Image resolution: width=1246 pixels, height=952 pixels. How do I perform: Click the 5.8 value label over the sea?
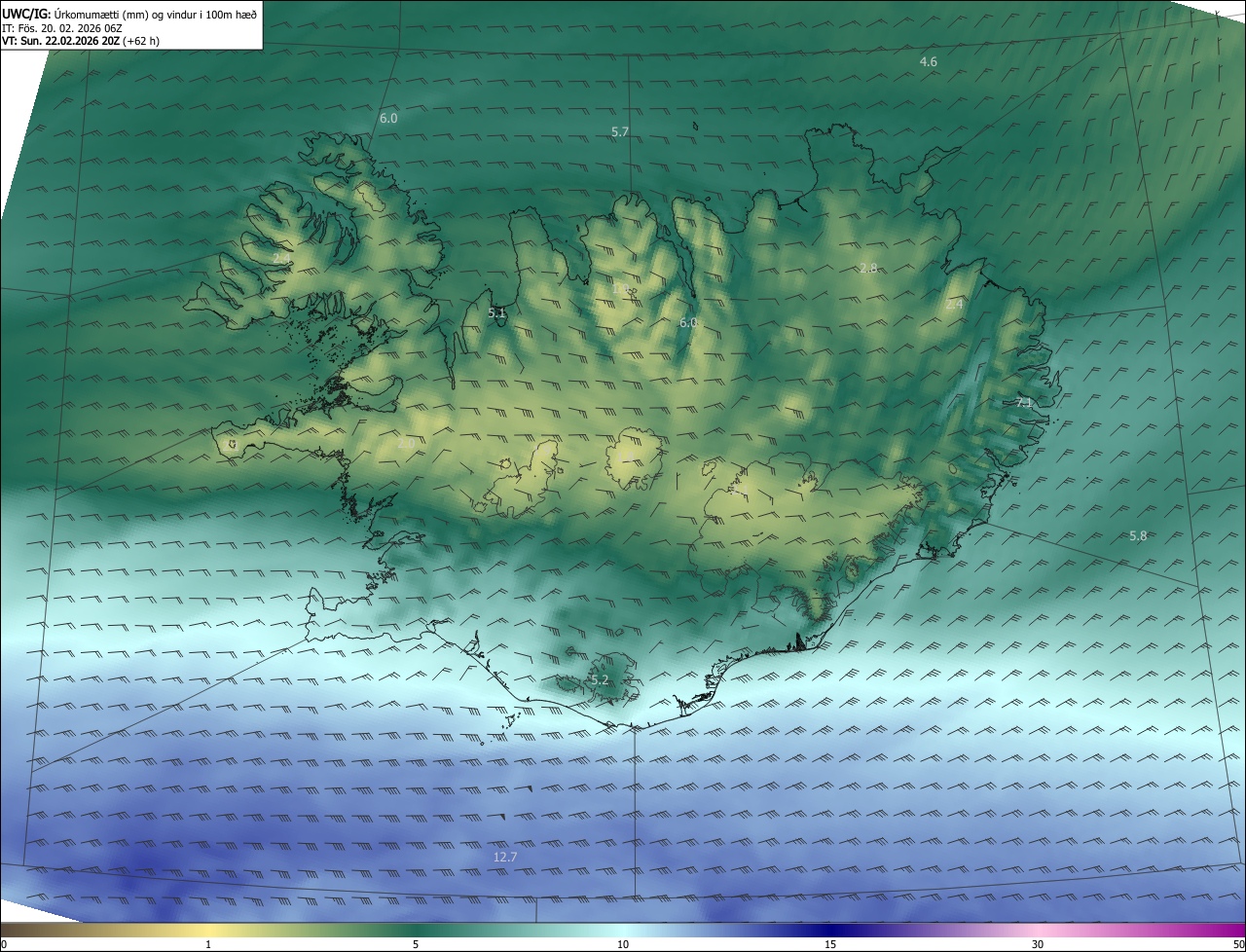(1138, 536)
